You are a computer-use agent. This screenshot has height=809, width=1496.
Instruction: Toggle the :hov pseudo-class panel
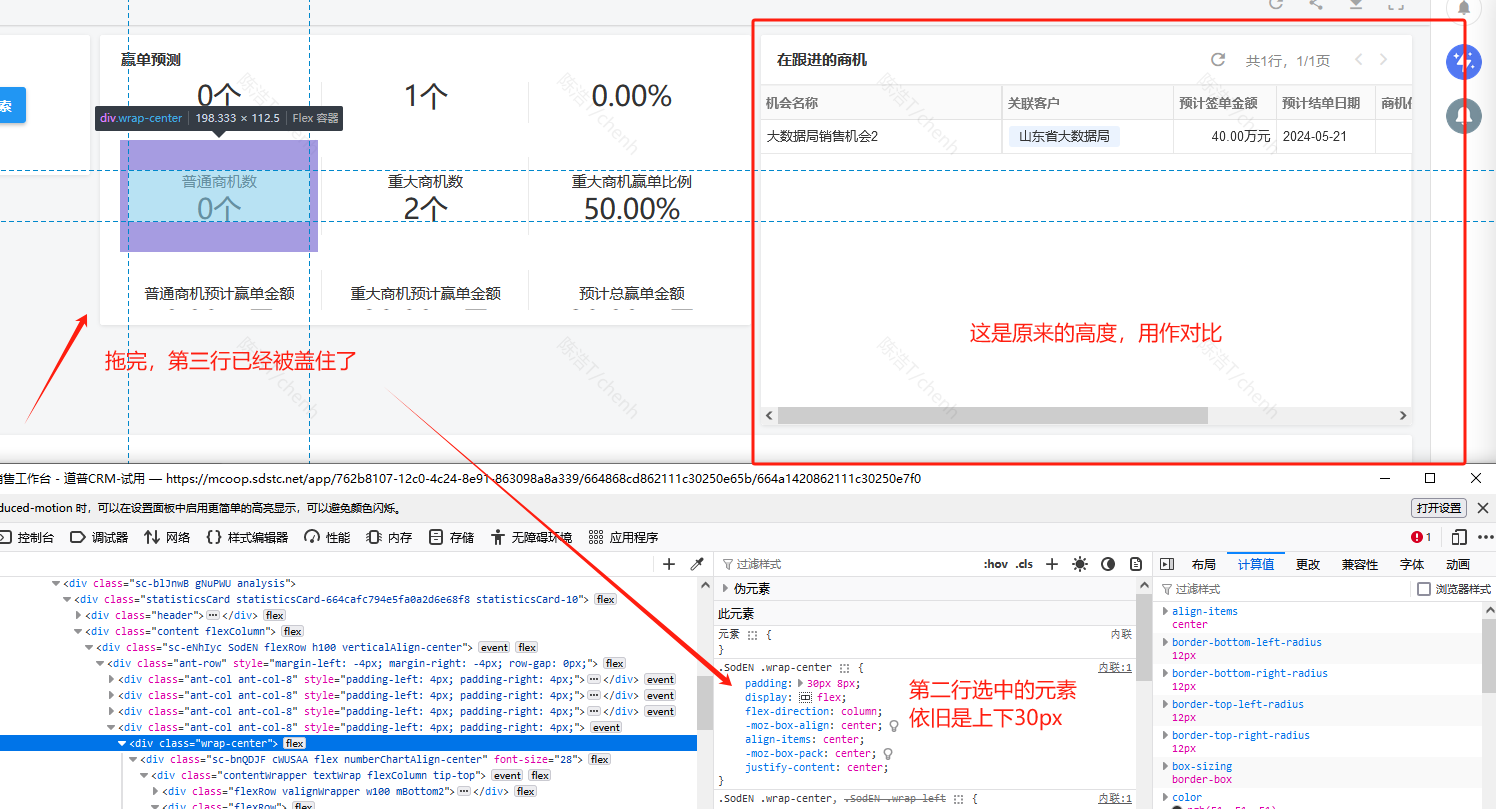coord(995,564)
